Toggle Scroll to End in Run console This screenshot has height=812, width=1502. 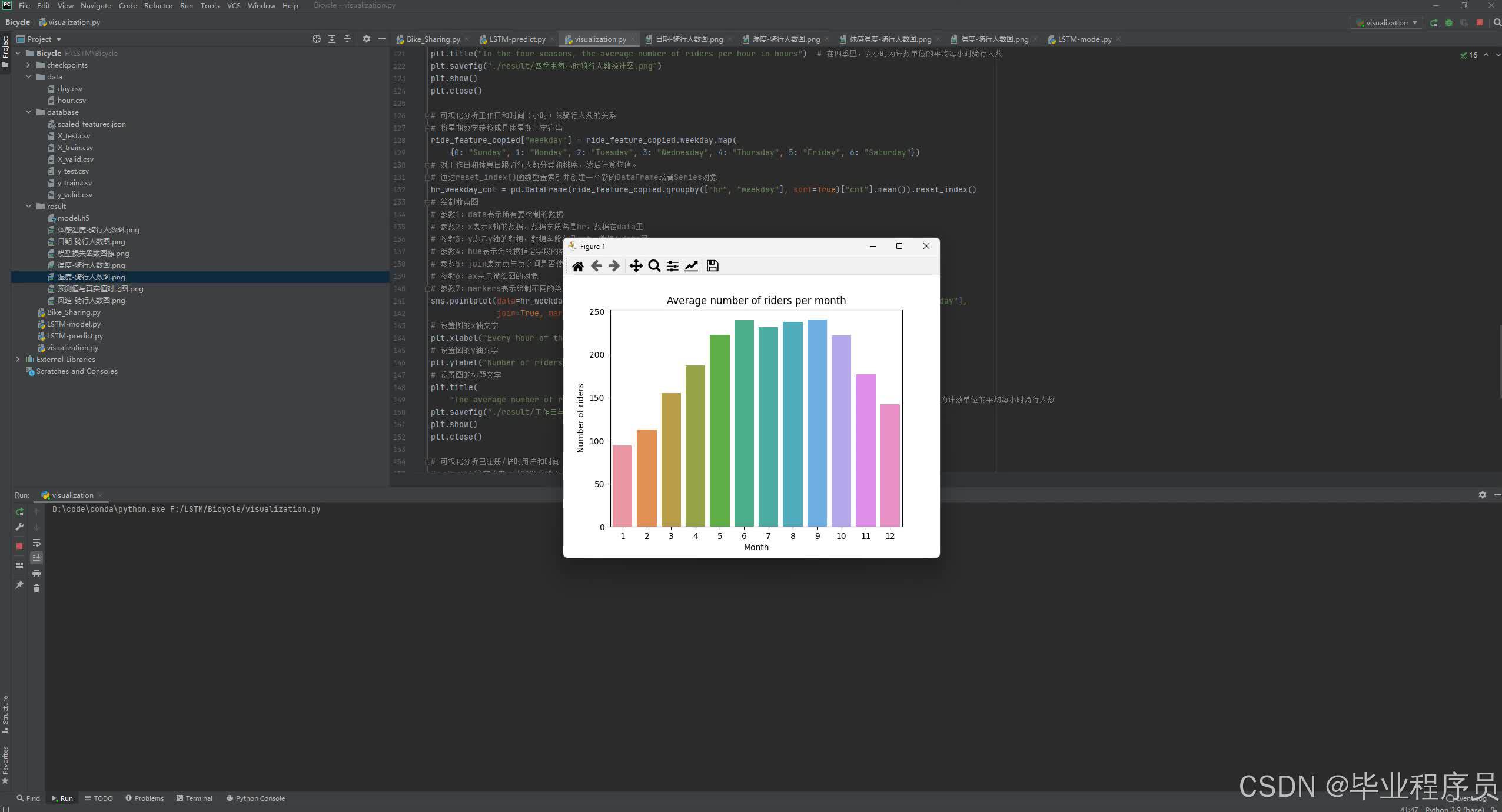(x=36, y=557)
